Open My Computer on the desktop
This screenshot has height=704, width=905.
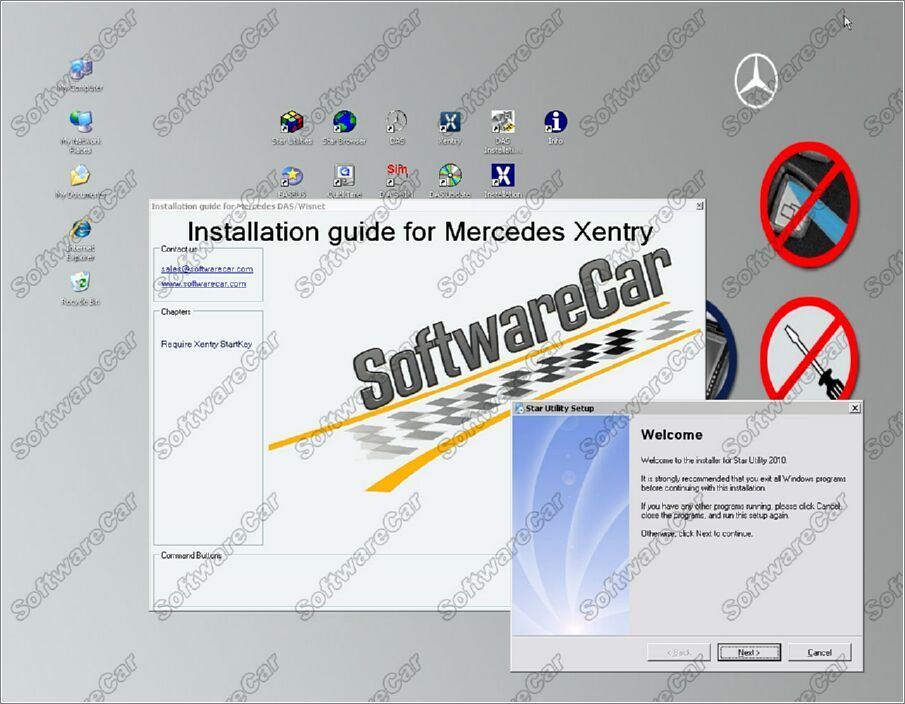tap(80, 72)
